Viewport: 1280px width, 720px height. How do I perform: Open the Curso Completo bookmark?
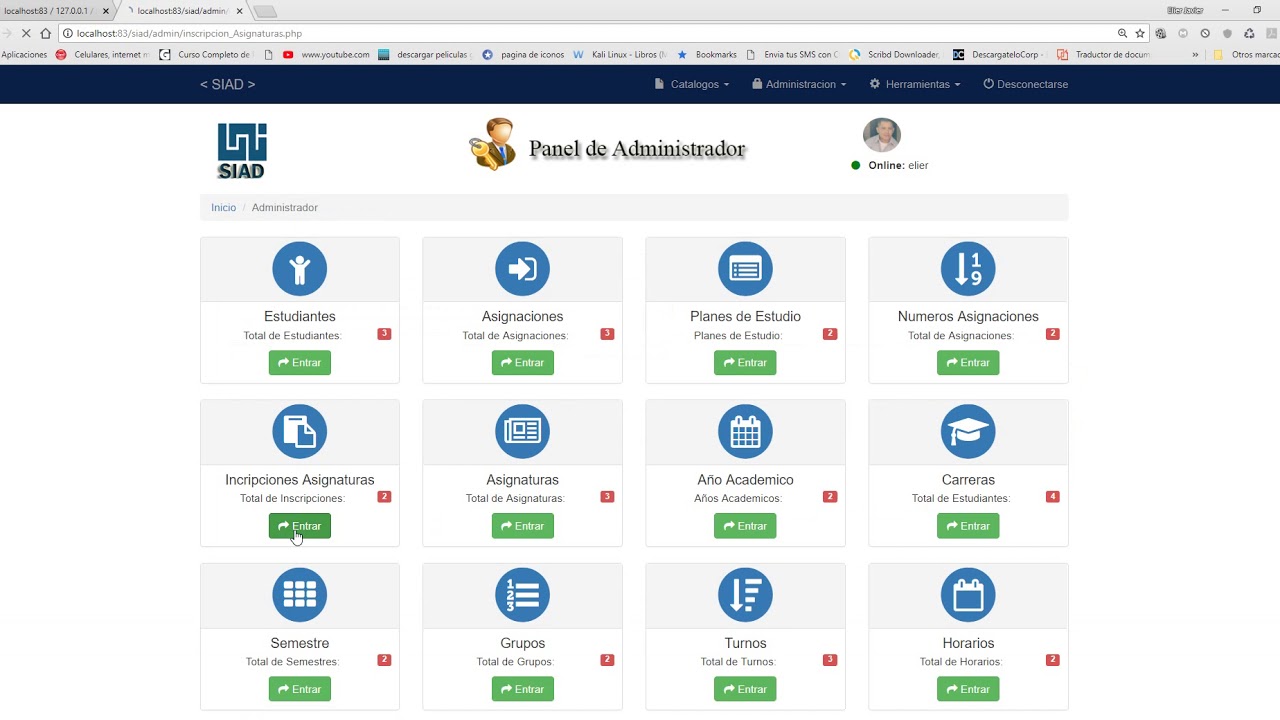coord(206,55)
